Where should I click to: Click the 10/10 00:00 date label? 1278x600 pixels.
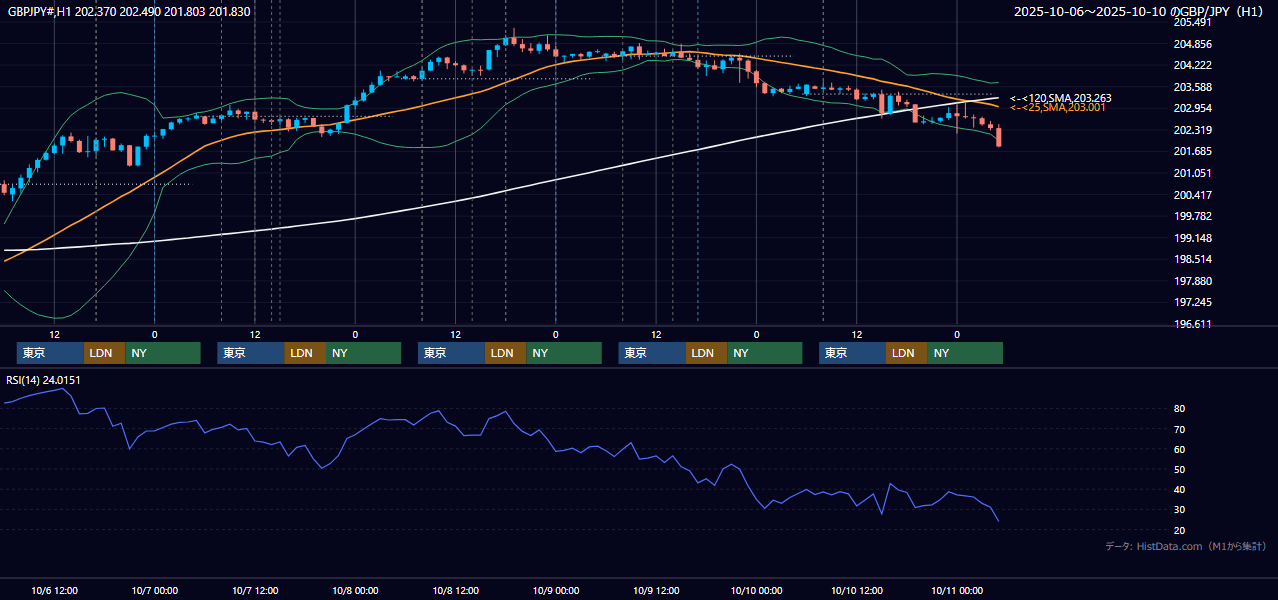[756, 590]
